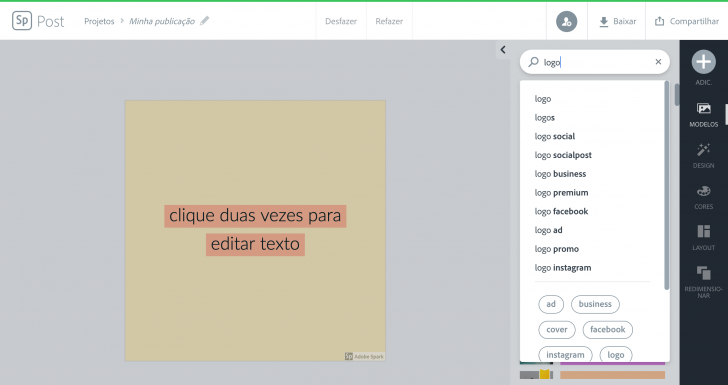Image resolution: width=728 pixels, height=385 pixels.
Task: Click the Desfazer button
Action: click(341, 21)
